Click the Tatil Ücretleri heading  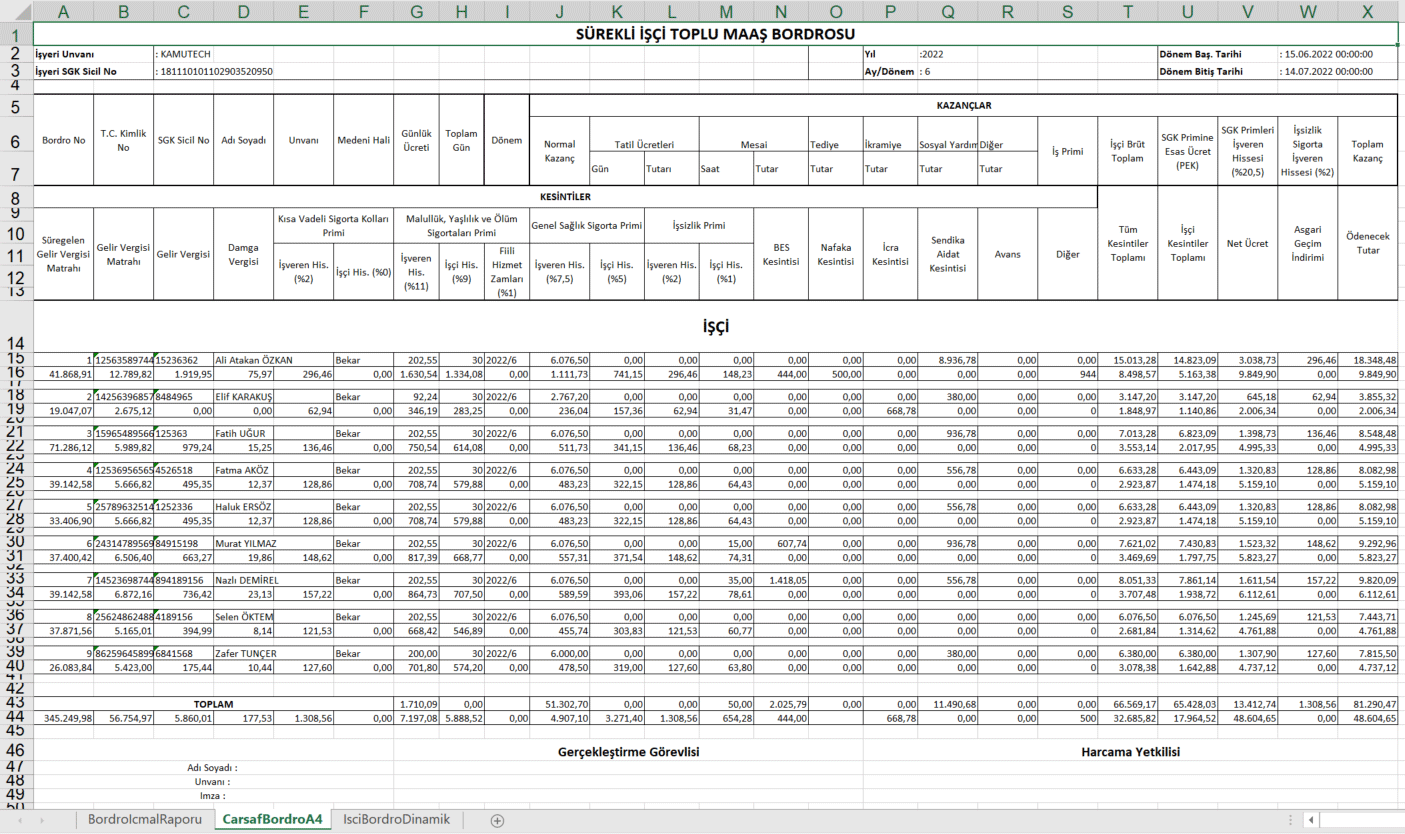coord(644,145)
